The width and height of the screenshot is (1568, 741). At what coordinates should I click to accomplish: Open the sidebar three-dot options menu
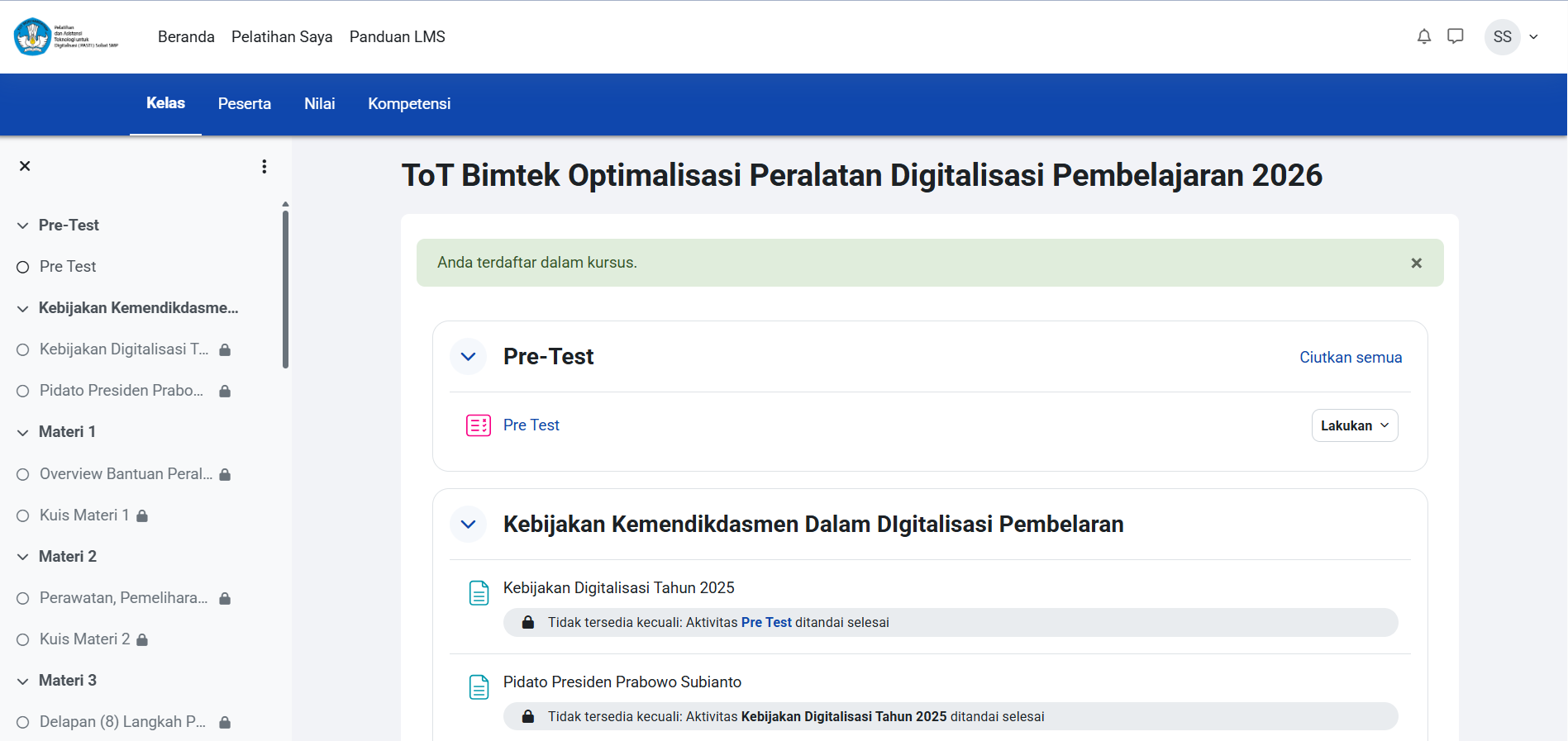[x=265, y=166]
